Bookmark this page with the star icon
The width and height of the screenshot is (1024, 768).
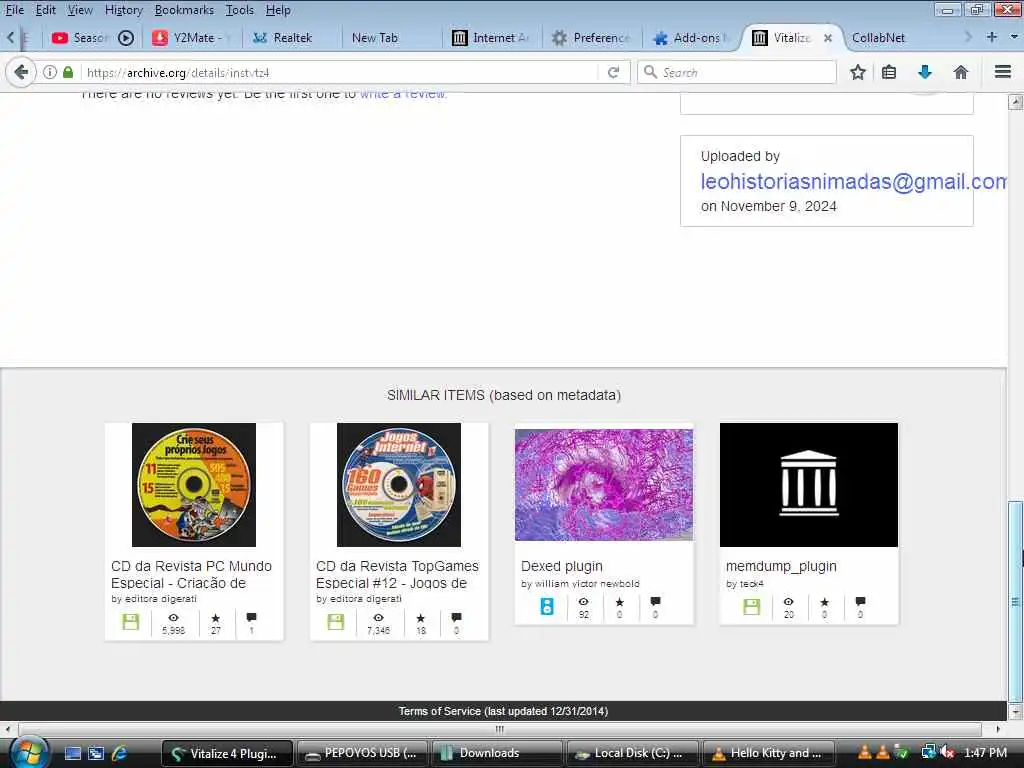[857, 72]
